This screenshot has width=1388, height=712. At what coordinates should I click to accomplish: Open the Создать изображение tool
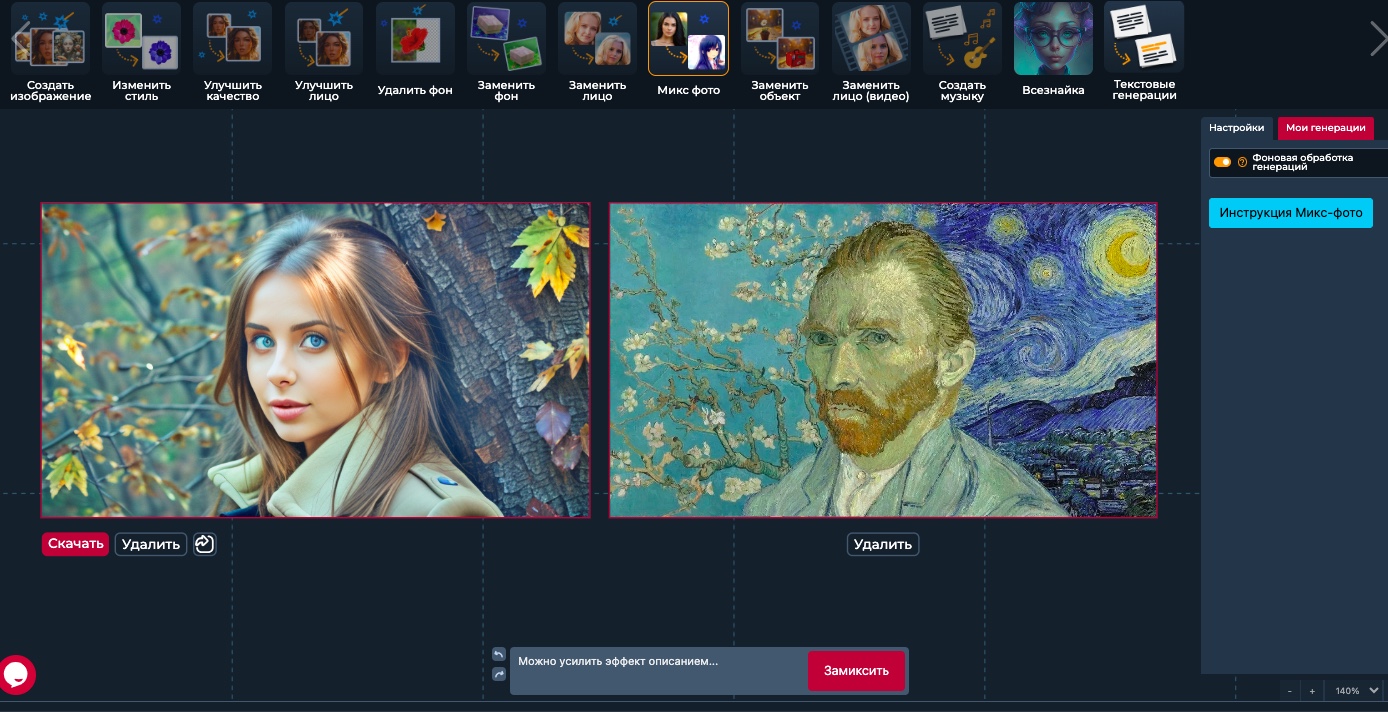pos(51,52)
